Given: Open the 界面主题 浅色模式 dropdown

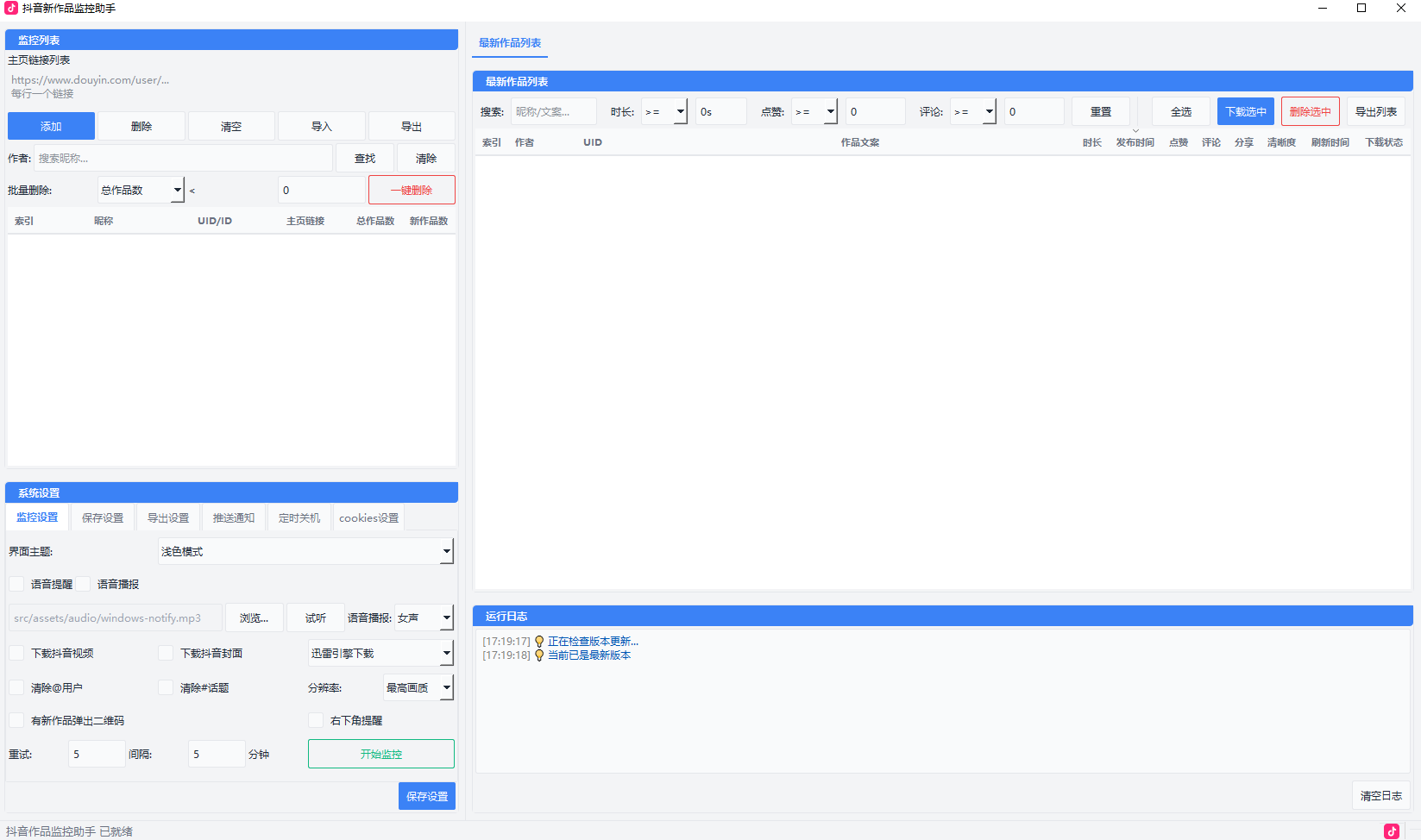Looking at the screenshot, I should click(305, 551).
